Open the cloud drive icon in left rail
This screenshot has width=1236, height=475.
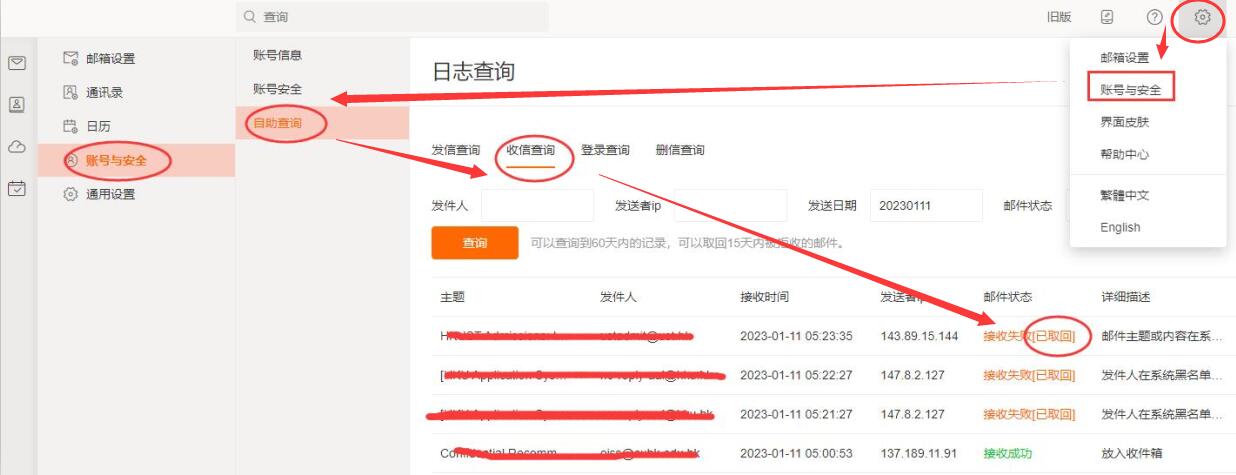[17, 146]
